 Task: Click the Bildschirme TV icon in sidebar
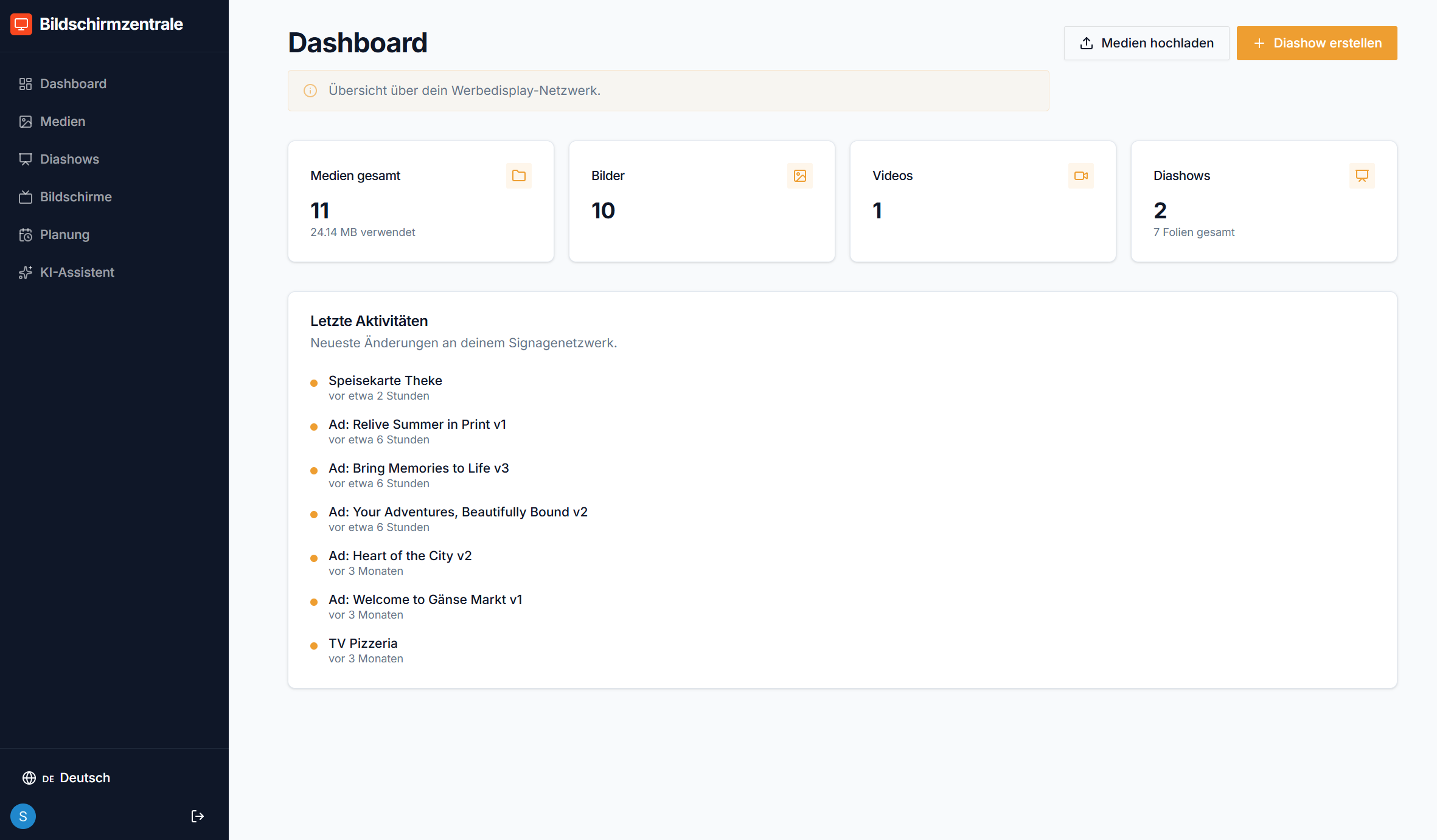[x=26, y=197]
